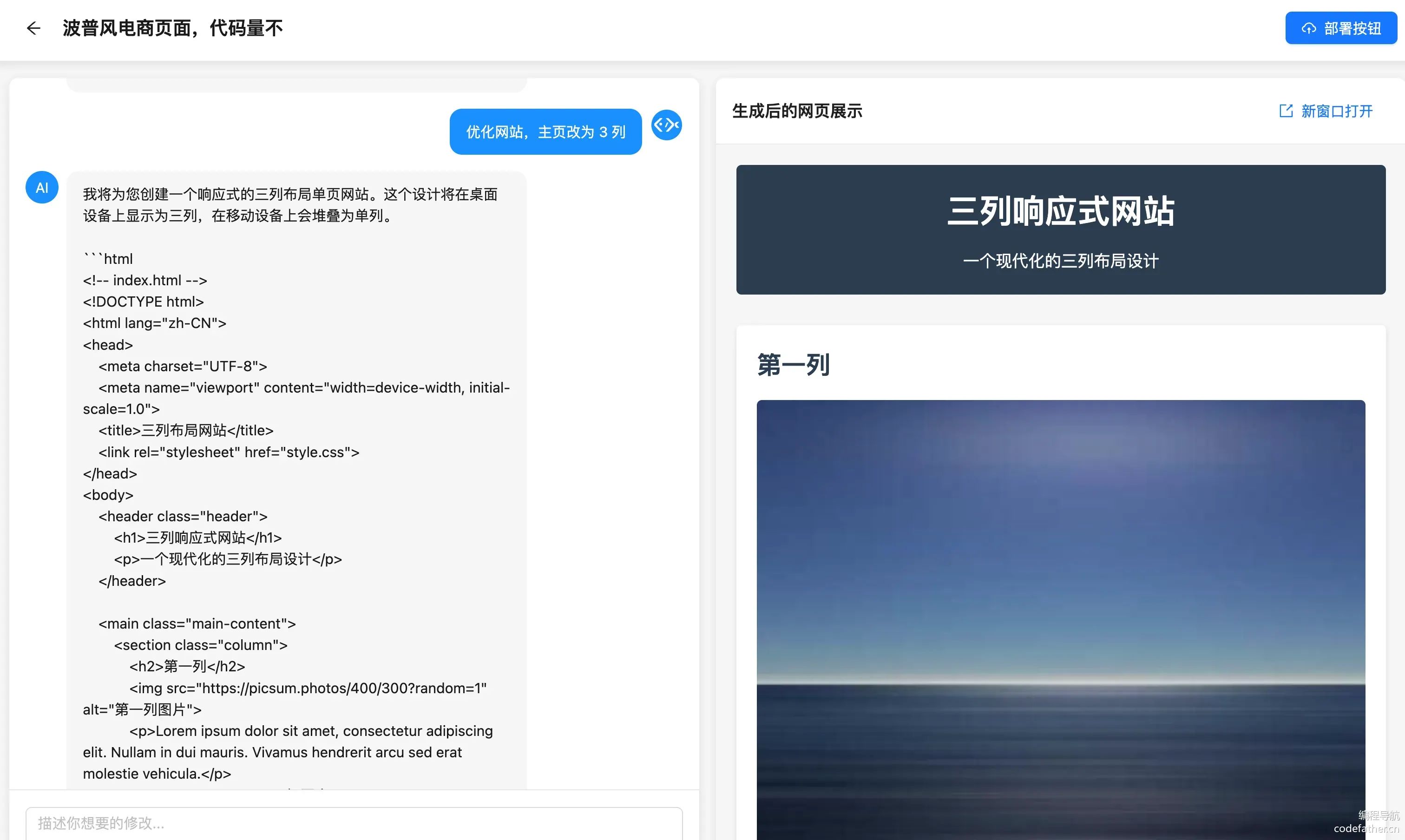Viewport: 1405px width, 840px height.
Task: Select the user message 优化网站，主页改为 3 列
Action: [x=545, y=131]
